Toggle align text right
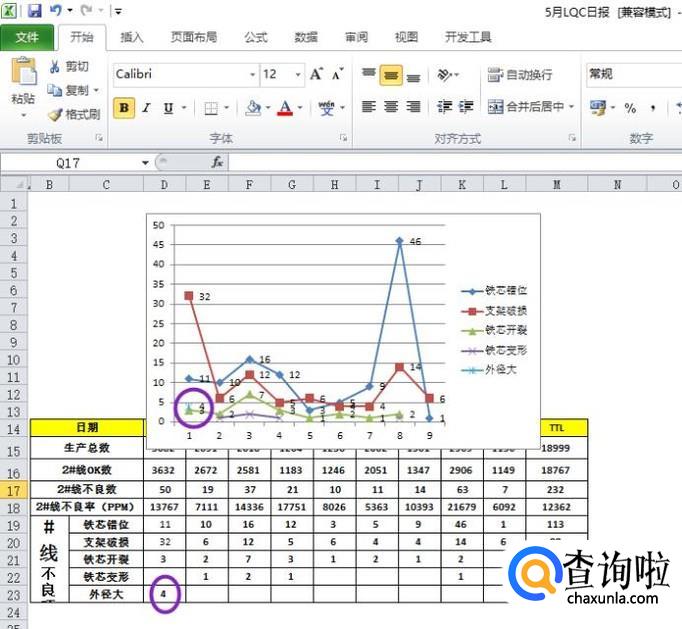The image size is (682, 629). (x=413, y=107)
